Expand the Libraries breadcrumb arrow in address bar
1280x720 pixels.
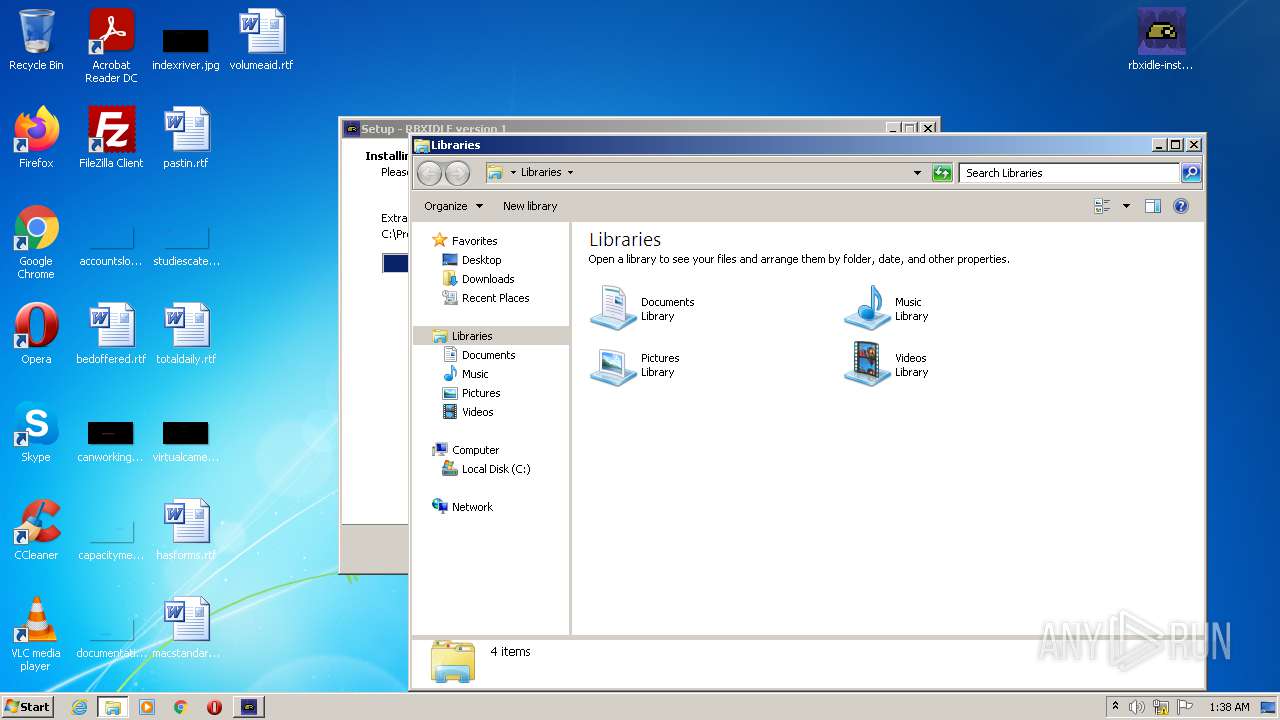[570, 173]
